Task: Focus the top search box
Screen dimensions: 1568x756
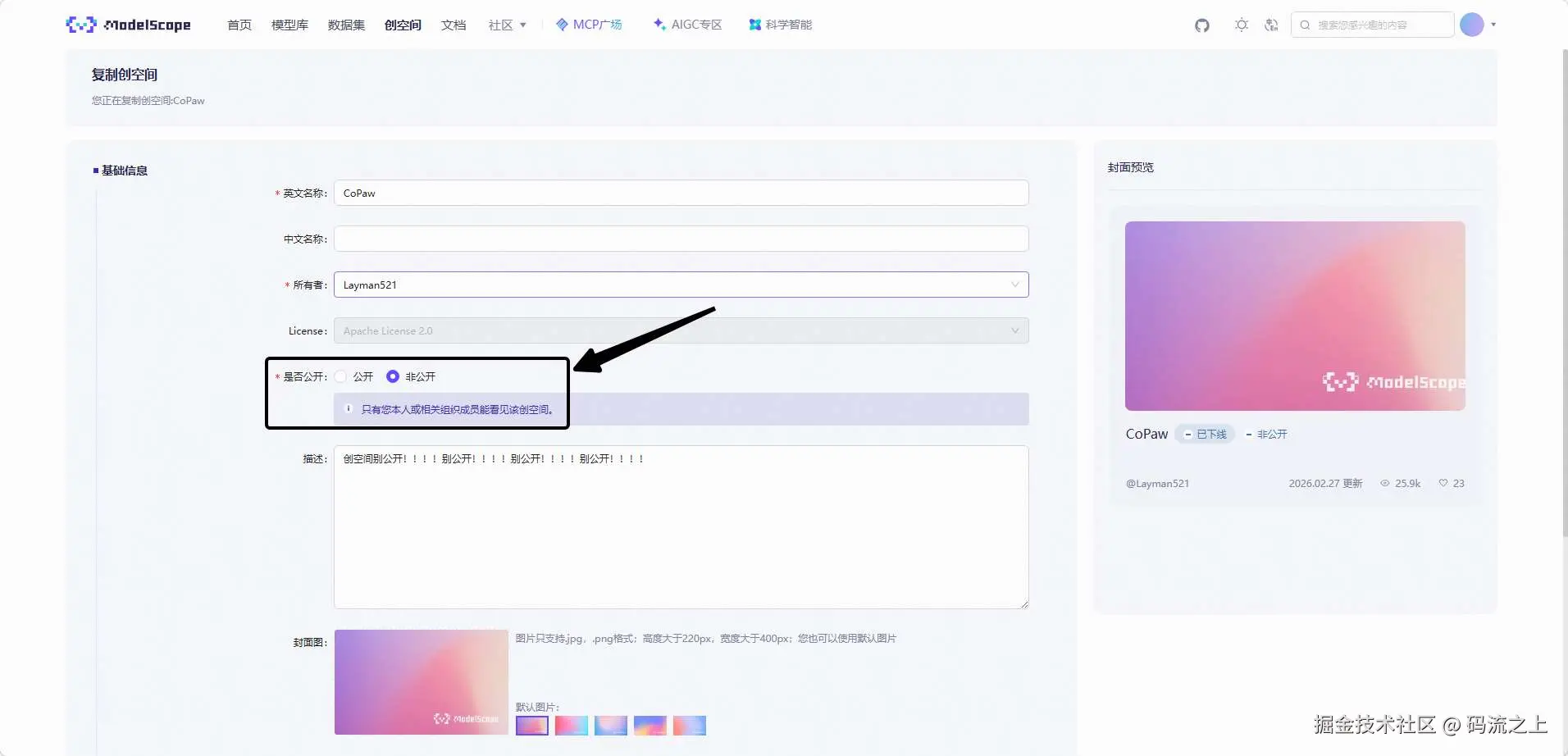Action: (x=1372, y=25)
